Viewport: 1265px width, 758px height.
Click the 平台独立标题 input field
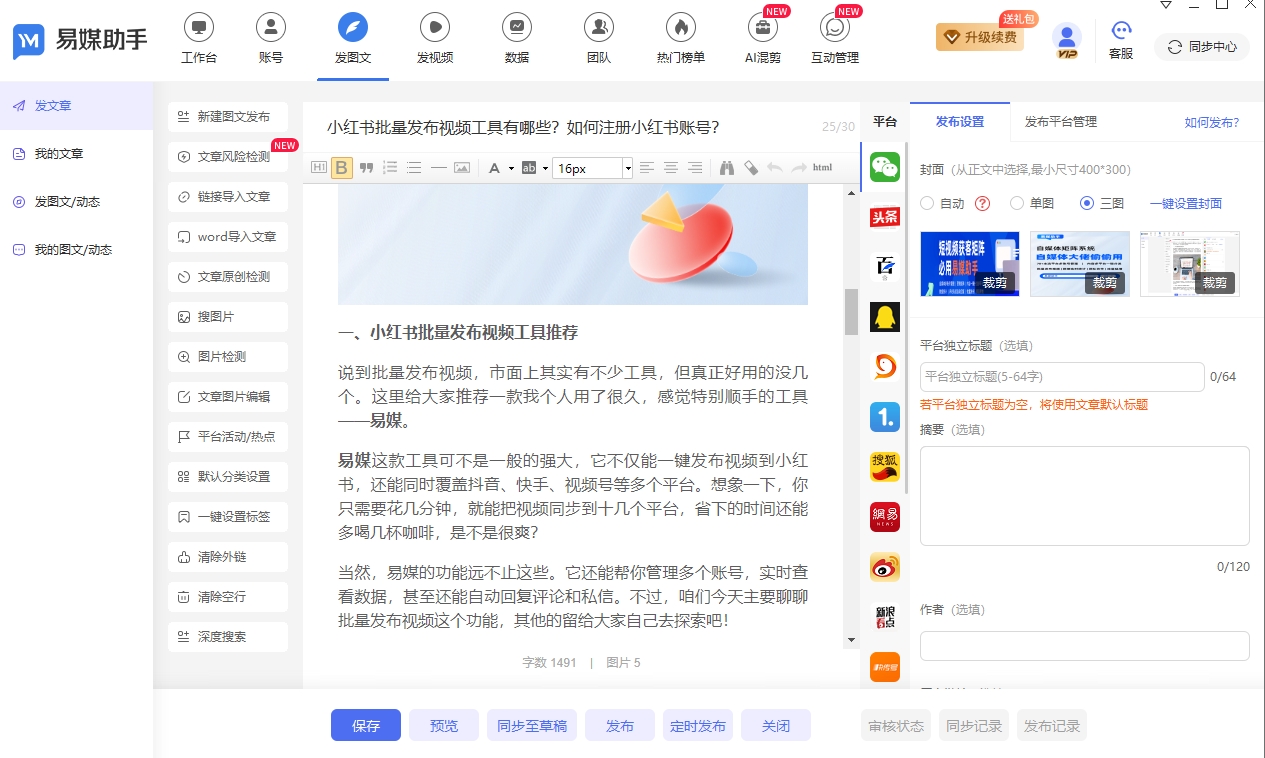point(1061,377)
